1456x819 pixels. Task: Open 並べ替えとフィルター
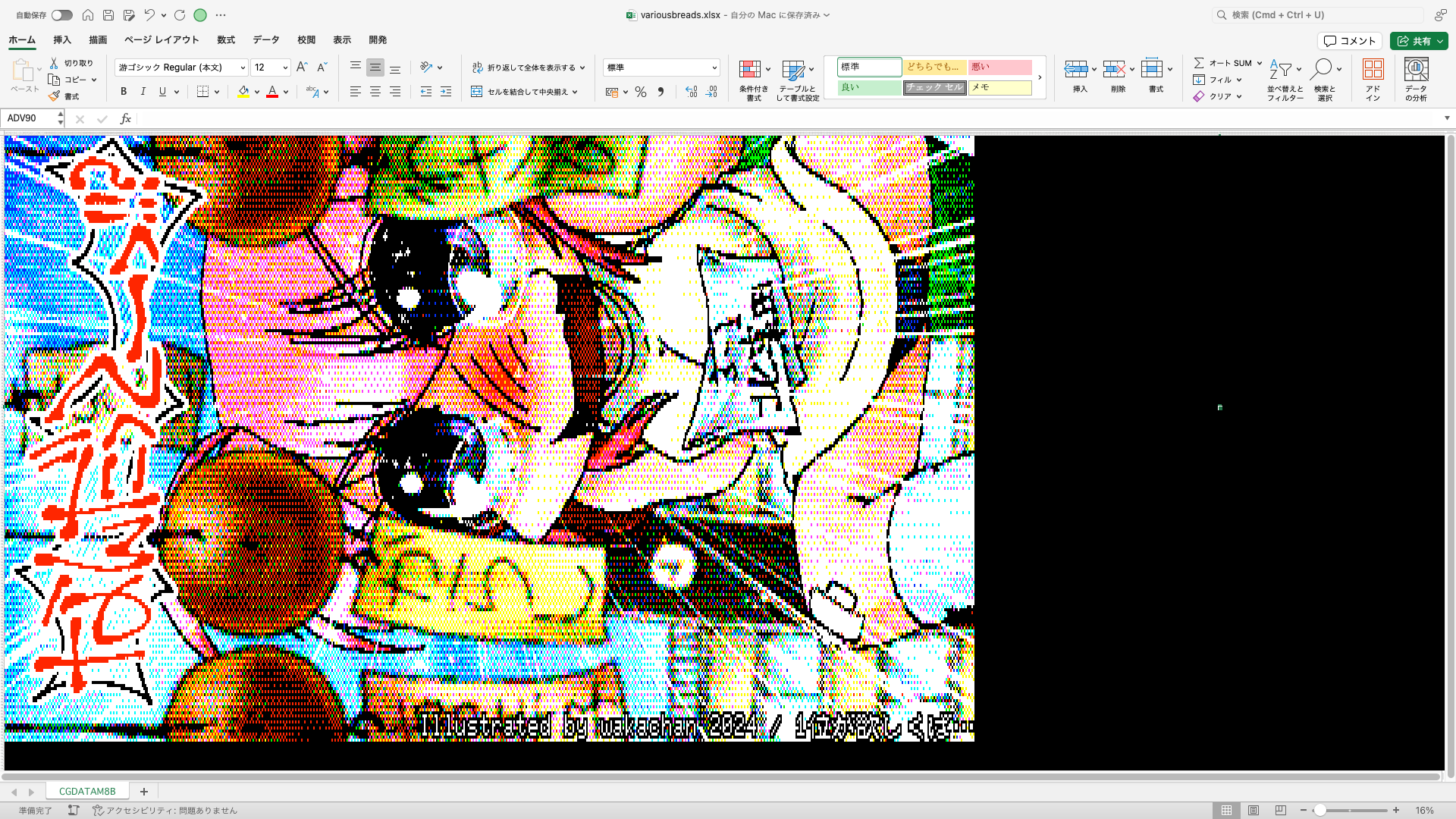coord(1285,80)
